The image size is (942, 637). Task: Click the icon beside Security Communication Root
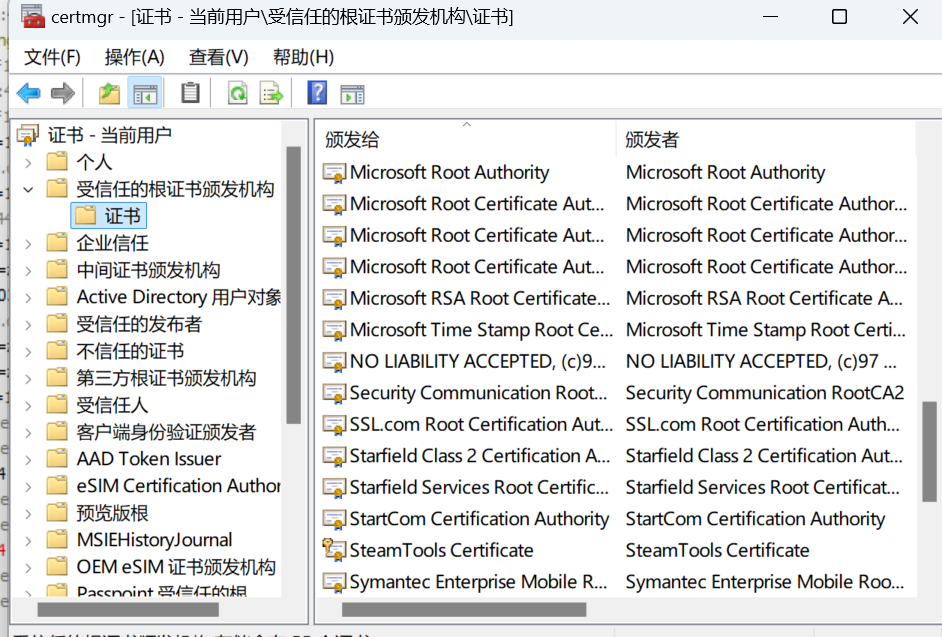point(334,393)
